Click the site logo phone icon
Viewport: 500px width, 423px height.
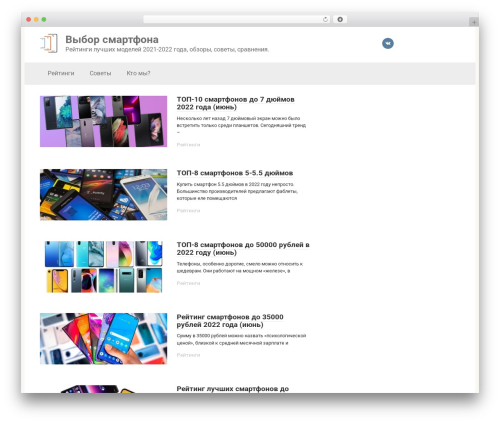(49, 43)
